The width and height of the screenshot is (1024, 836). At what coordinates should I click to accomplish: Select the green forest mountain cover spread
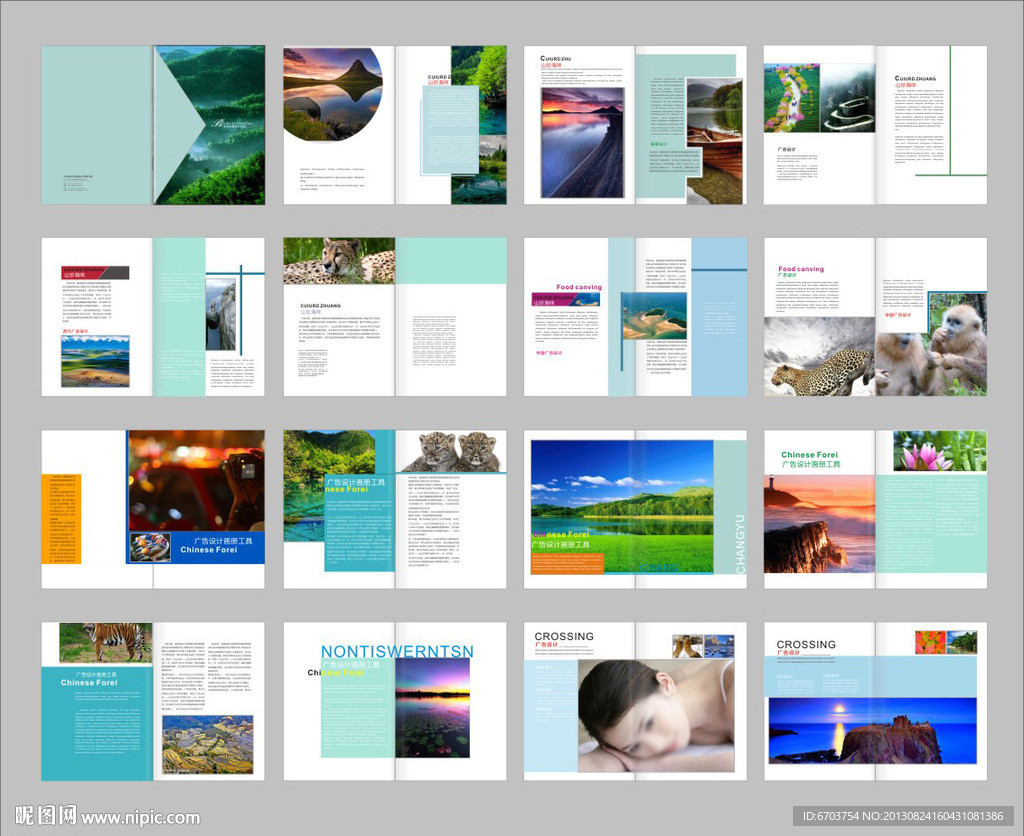pos(210,125)
